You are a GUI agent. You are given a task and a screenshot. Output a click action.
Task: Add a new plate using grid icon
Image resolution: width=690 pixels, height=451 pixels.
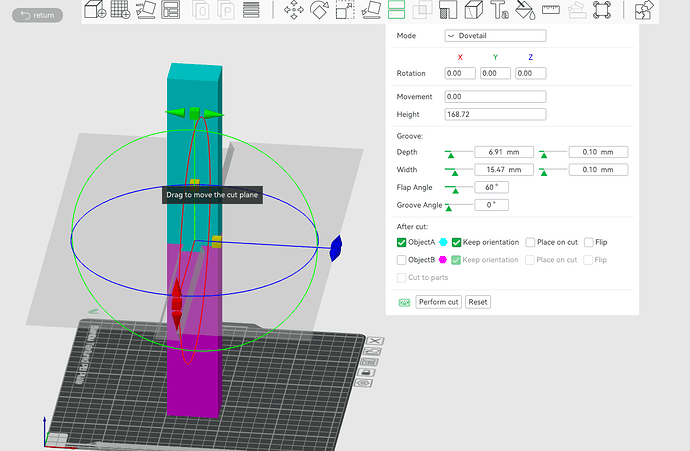[120, 9]
